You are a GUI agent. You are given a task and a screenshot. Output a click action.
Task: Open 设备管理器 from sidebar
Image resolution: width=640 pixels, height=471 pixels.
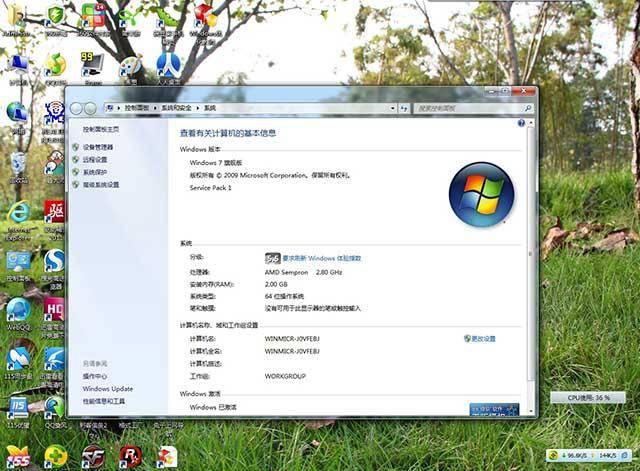98,147
